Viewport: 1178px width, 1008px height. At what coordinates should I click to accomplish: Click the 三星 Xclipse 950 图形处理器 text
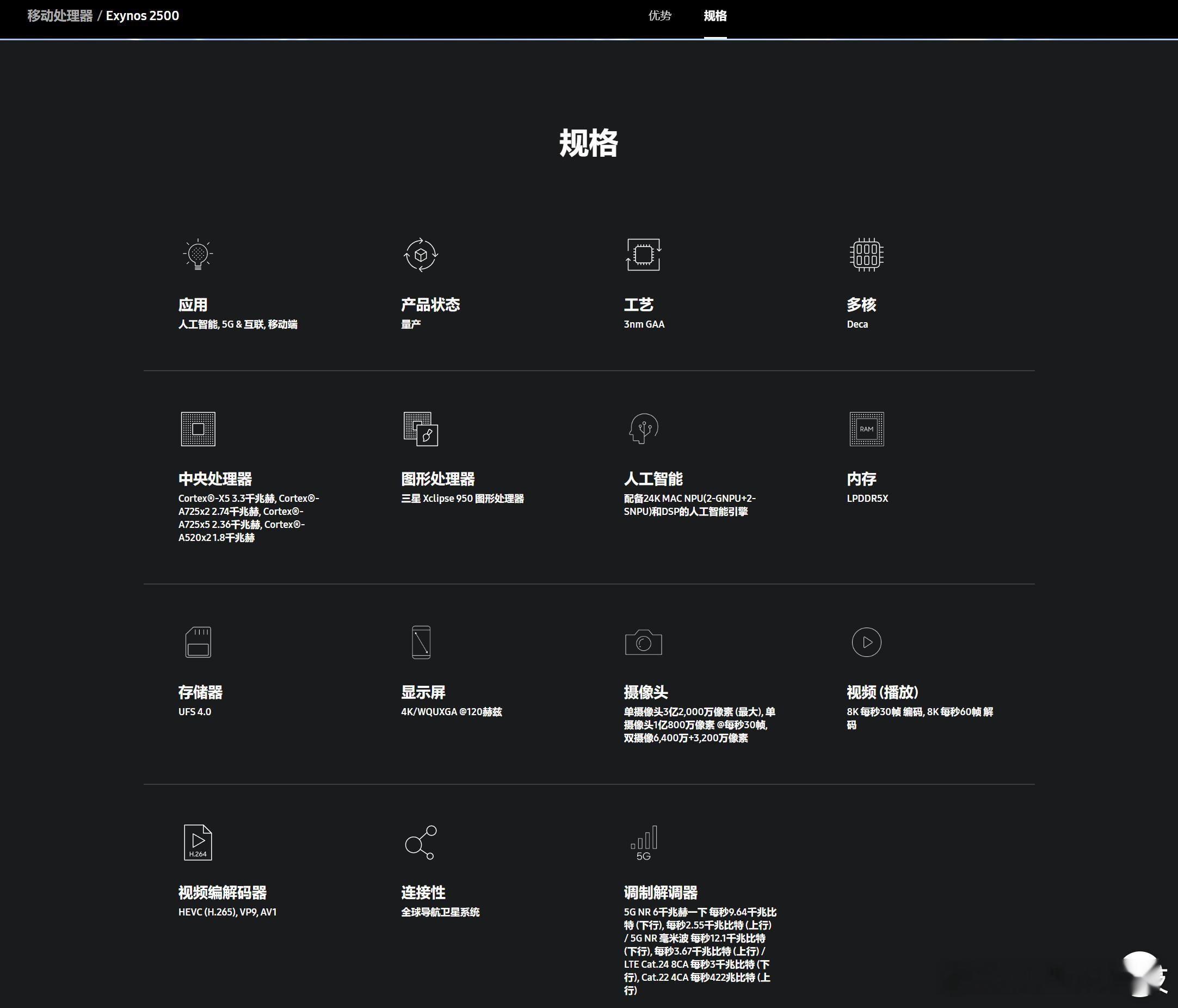(462, 499)
